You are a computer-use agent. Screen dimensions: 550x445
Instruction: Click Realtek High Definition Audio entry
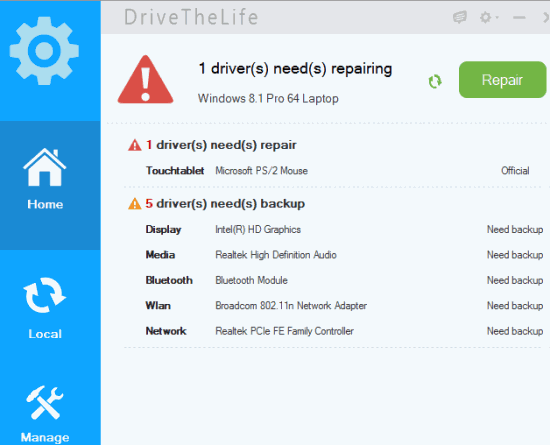click(x=276, y=255)
